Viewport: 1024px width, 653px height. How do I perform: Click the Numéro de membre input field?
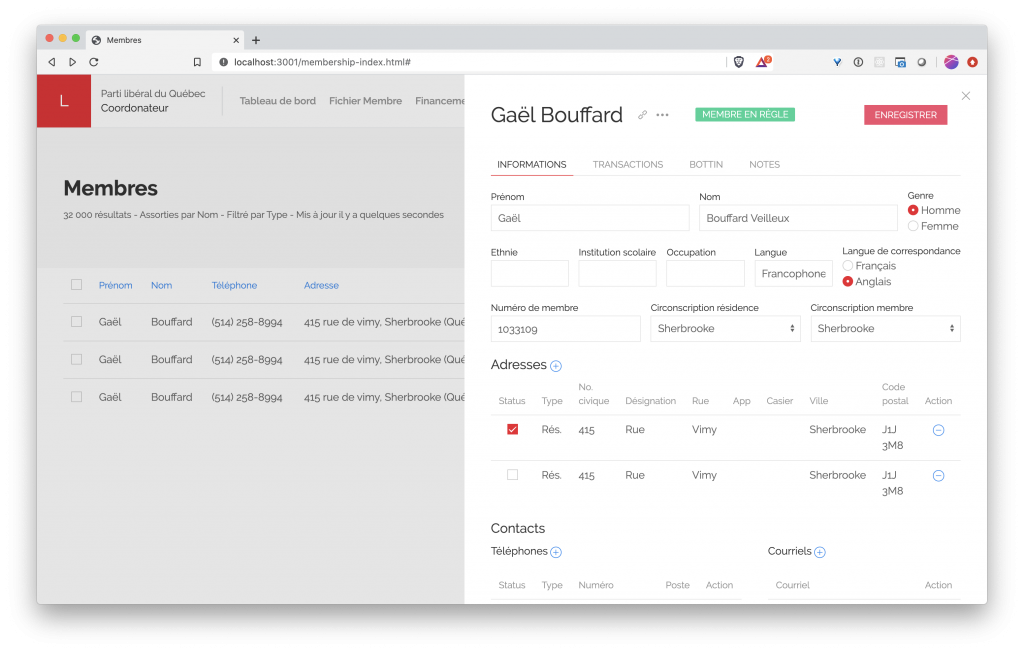click(565, 329)
